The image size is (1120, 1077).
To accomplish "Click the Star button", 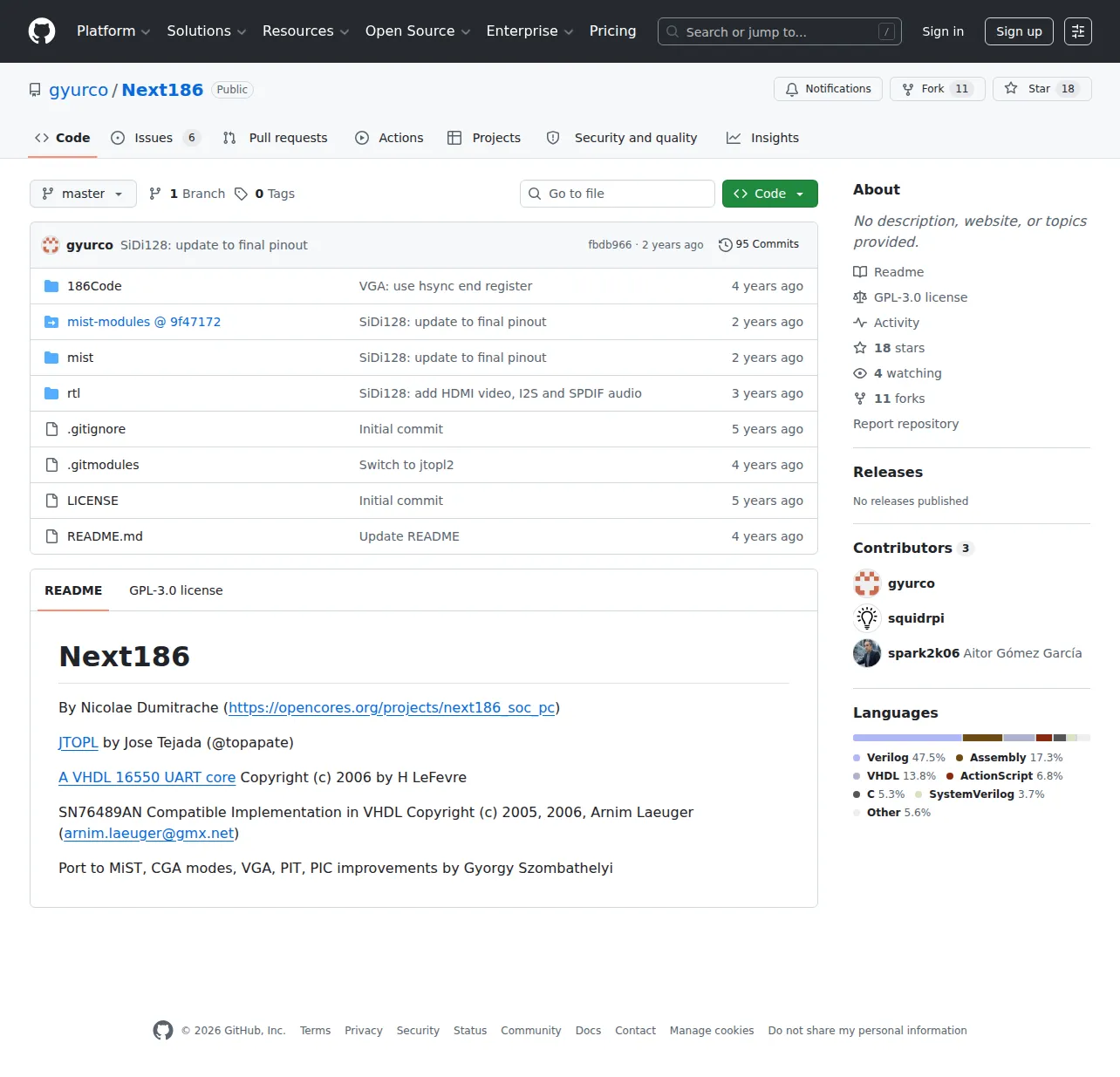I will click(1042, 89).
